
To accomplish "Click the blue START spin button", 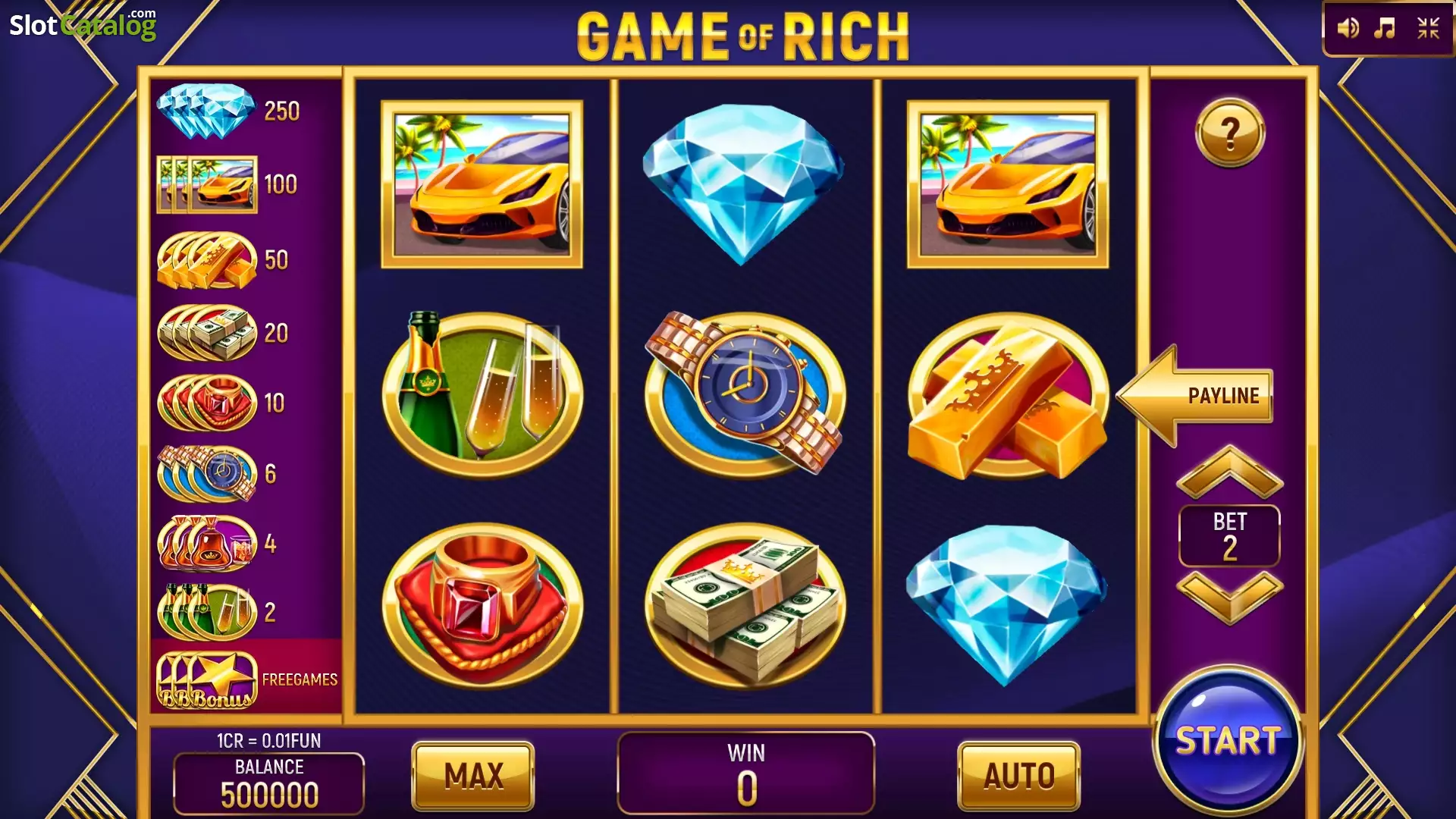I will point(1228,740).
